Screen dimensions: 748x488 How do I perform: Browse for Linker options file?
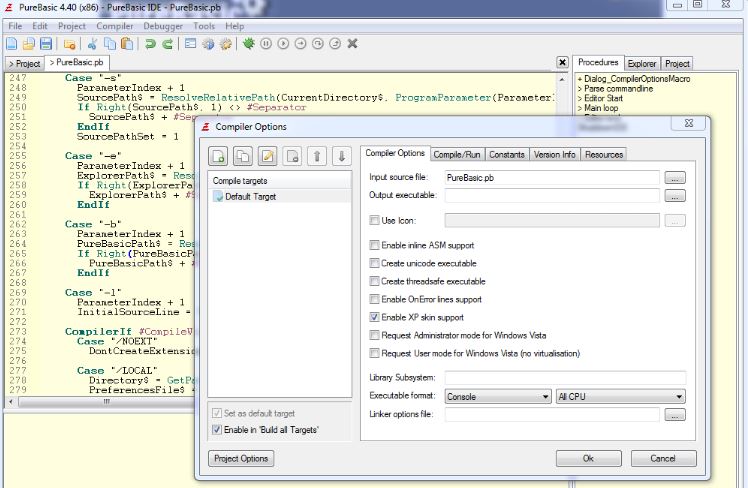(675, 415)
